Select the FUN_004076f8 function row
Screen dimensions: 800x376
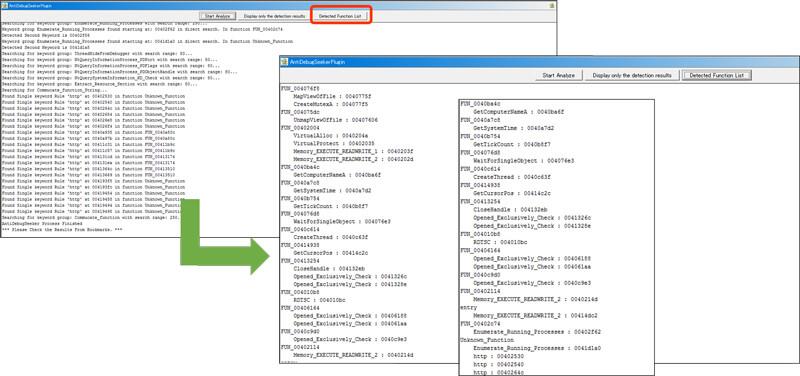(301, 88)
